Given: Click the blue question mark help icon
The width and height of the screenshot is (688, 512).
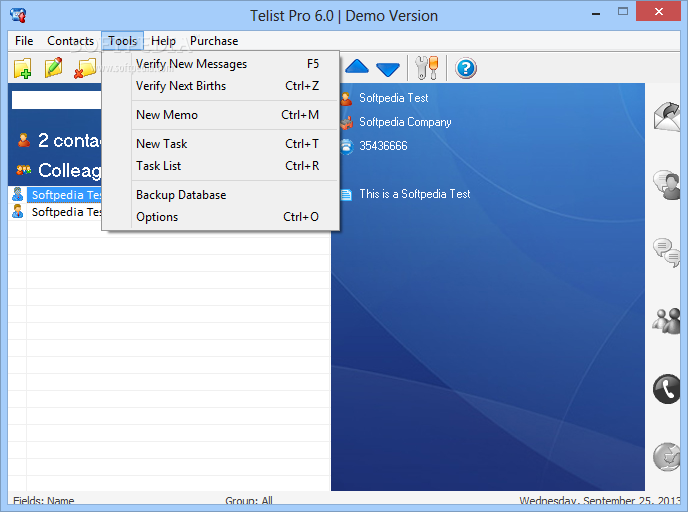Looking at the screenshot, I should click(x=466, y=68).
